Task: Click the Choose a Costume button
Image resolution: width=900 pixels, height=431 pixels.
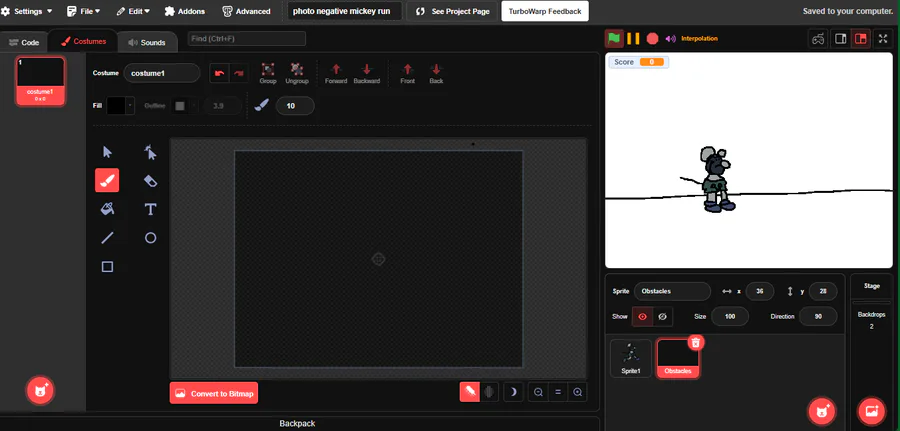Action: pos(40,391)
